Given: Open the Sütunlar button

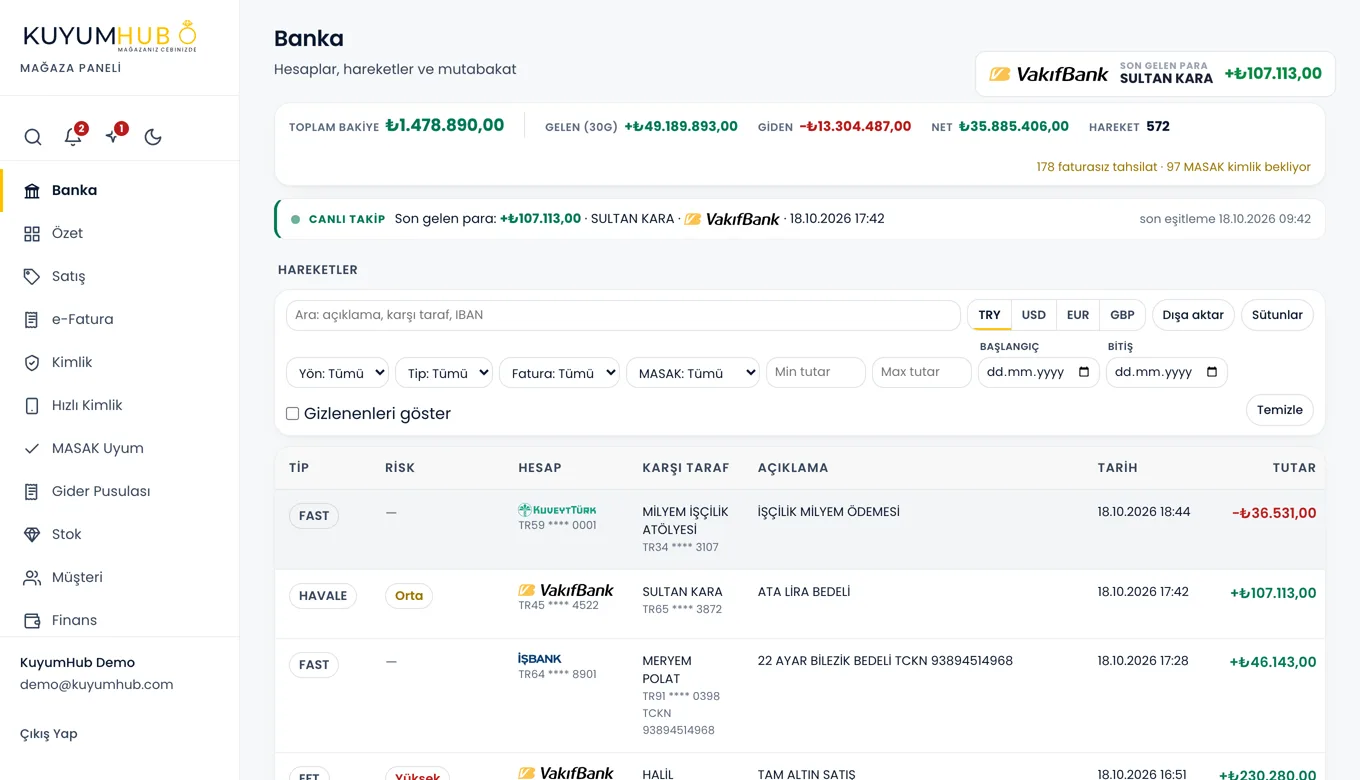Looking at the screenshot, I should pos(1277,315).
